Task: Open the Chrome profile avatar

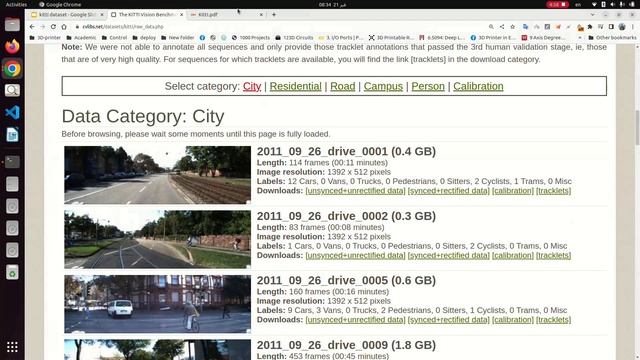Action: pos(622,27)
